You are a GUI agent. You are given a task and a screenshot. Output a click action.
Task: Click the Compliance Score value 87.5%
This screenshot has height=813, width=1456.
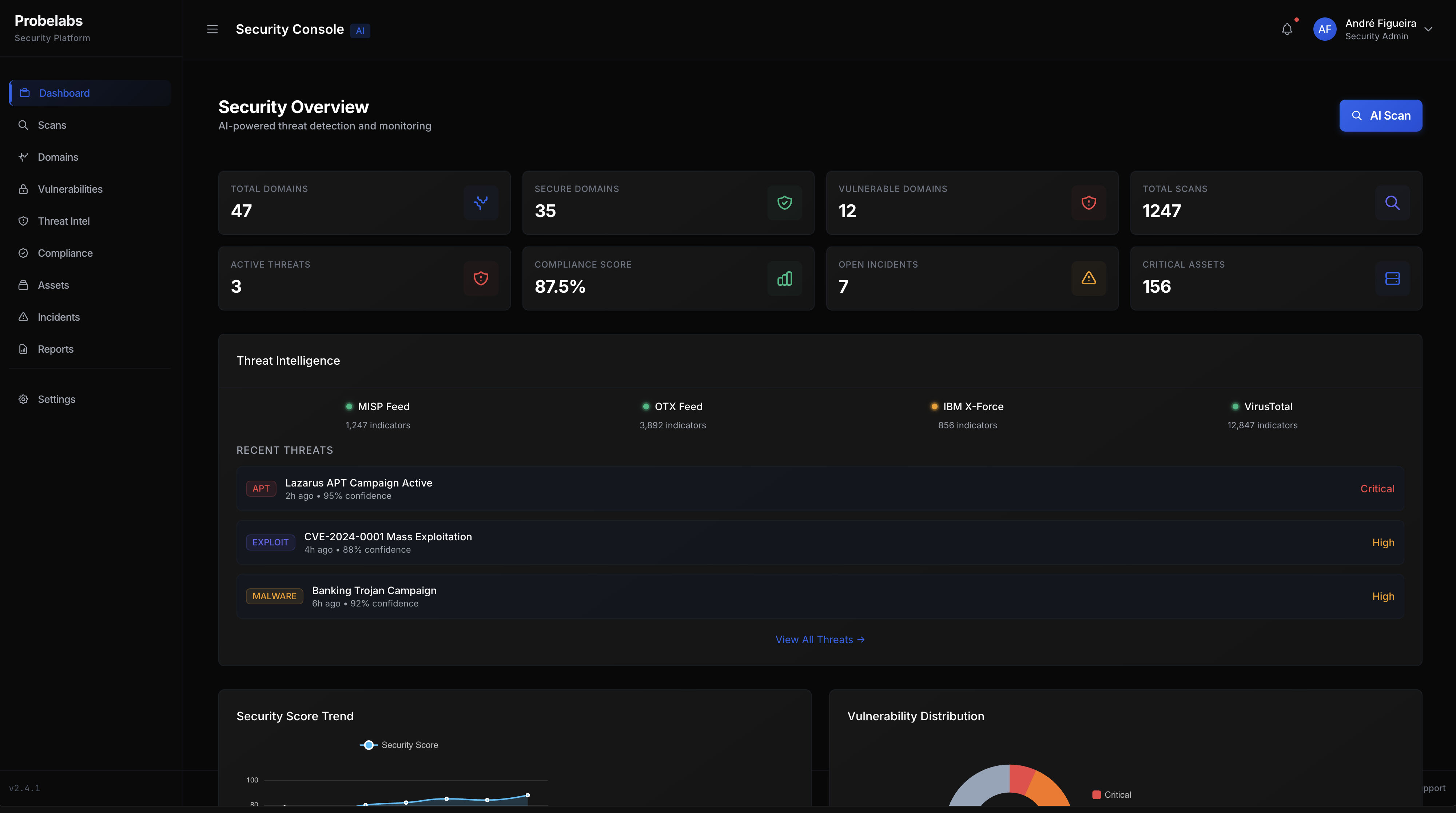pyautogui.click(x=560, y=287)
